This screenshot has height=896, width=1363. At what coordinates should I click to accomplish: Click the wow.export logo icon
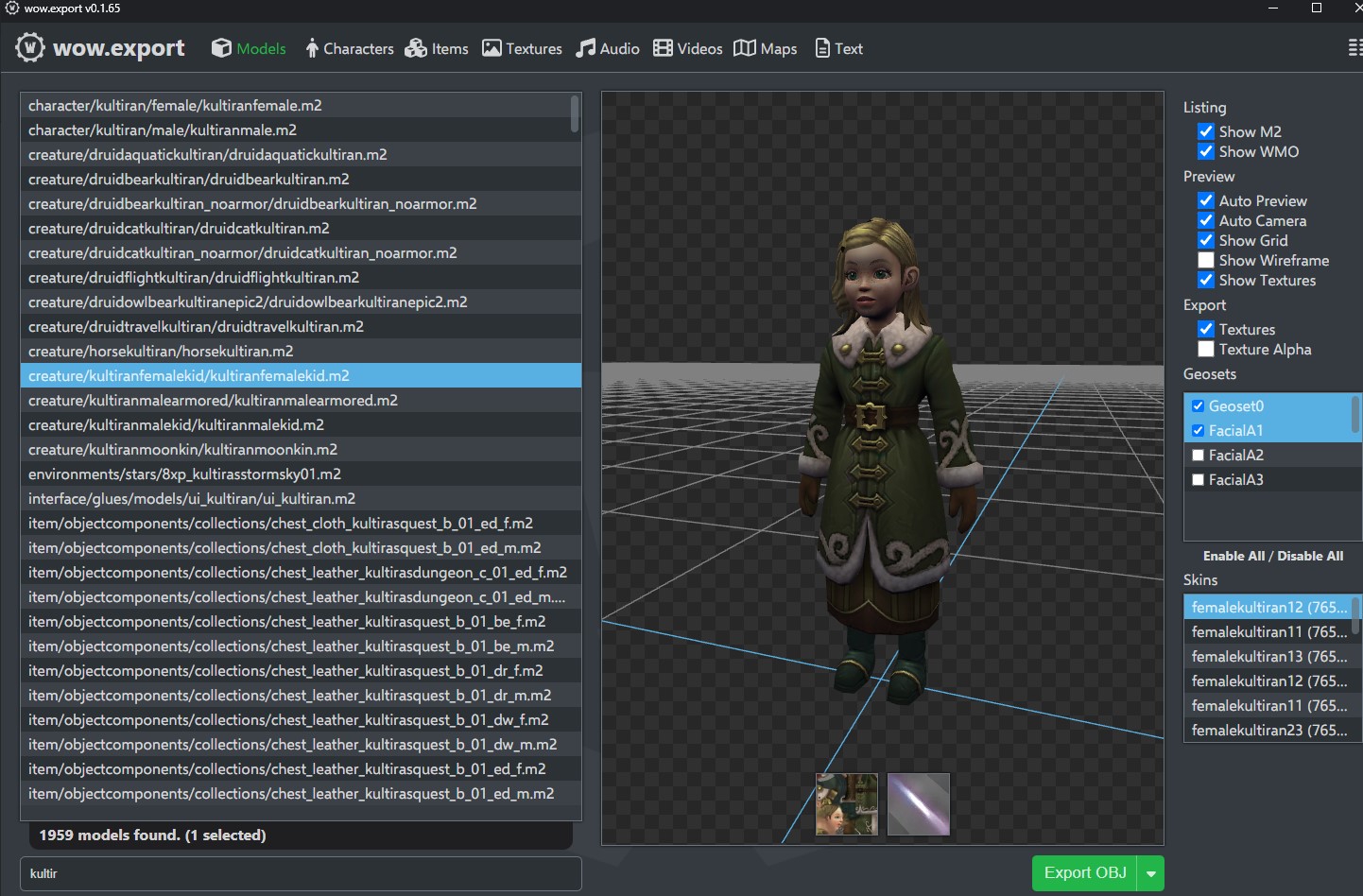29,47
